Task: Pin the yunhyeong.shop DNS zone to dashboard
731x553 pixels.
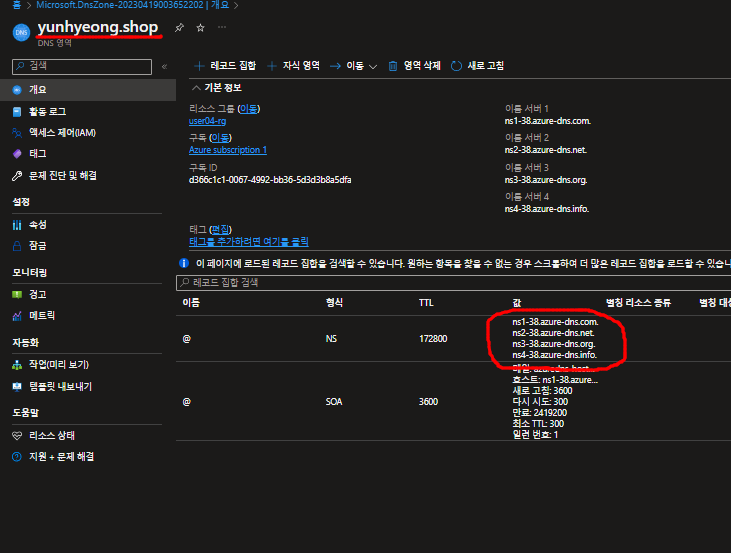Action: 179,28
